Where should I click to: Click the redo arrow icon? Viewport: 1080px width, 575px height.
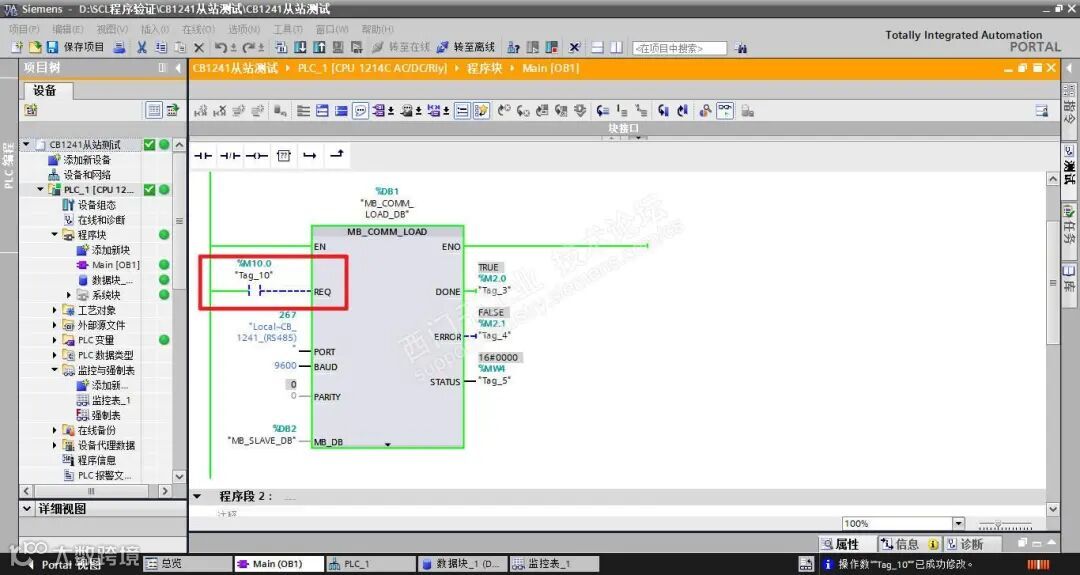pos(249,47)
